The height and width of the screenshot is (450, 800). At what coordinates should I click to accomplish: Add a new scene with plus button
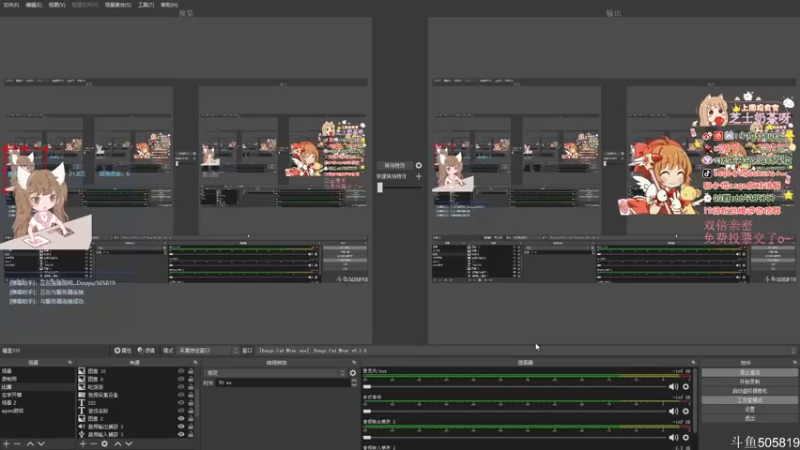coord(6,444)
